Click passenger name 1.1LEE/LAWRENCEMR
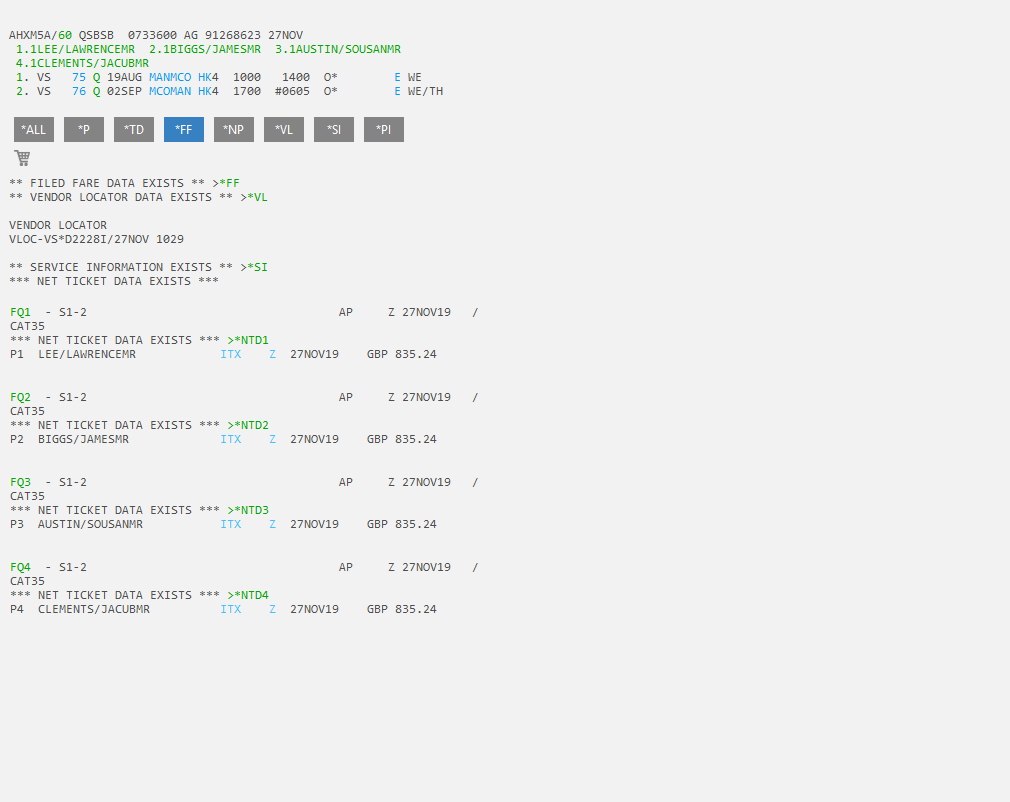The height and width of the screenshot is (802, 1010). click(x=75, y=49)
